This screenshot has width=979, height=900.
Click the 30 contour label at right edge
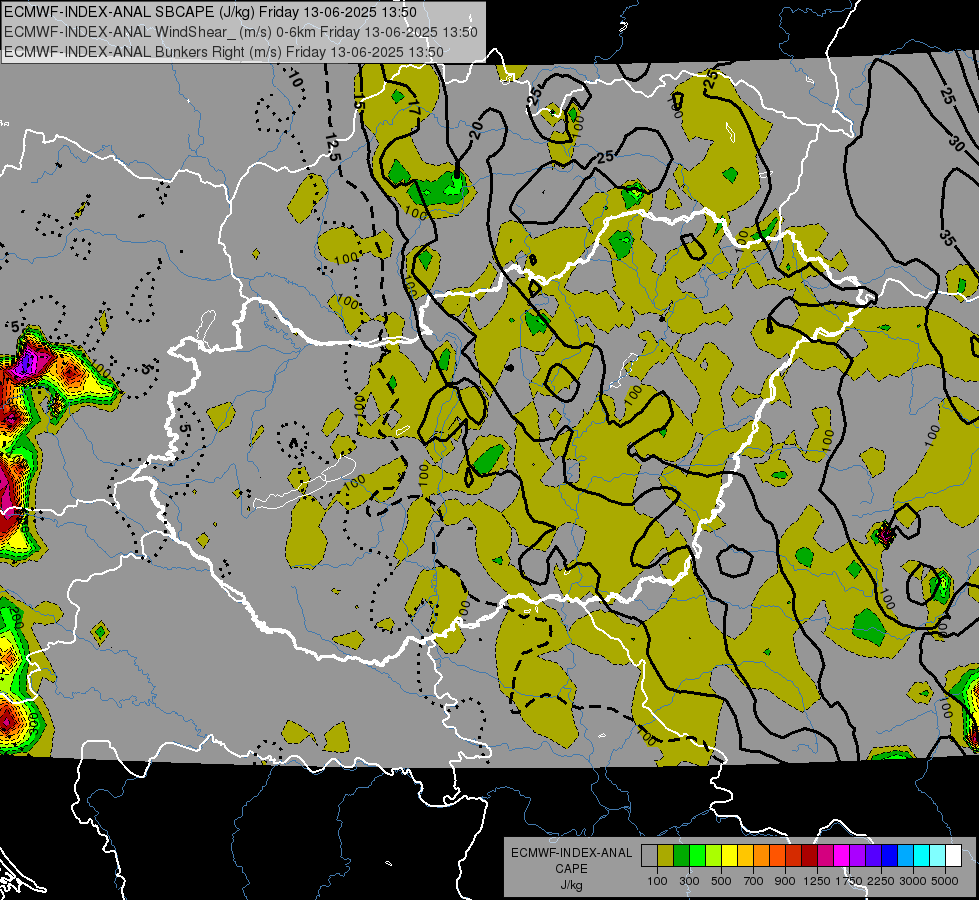[x=956, y=143]
